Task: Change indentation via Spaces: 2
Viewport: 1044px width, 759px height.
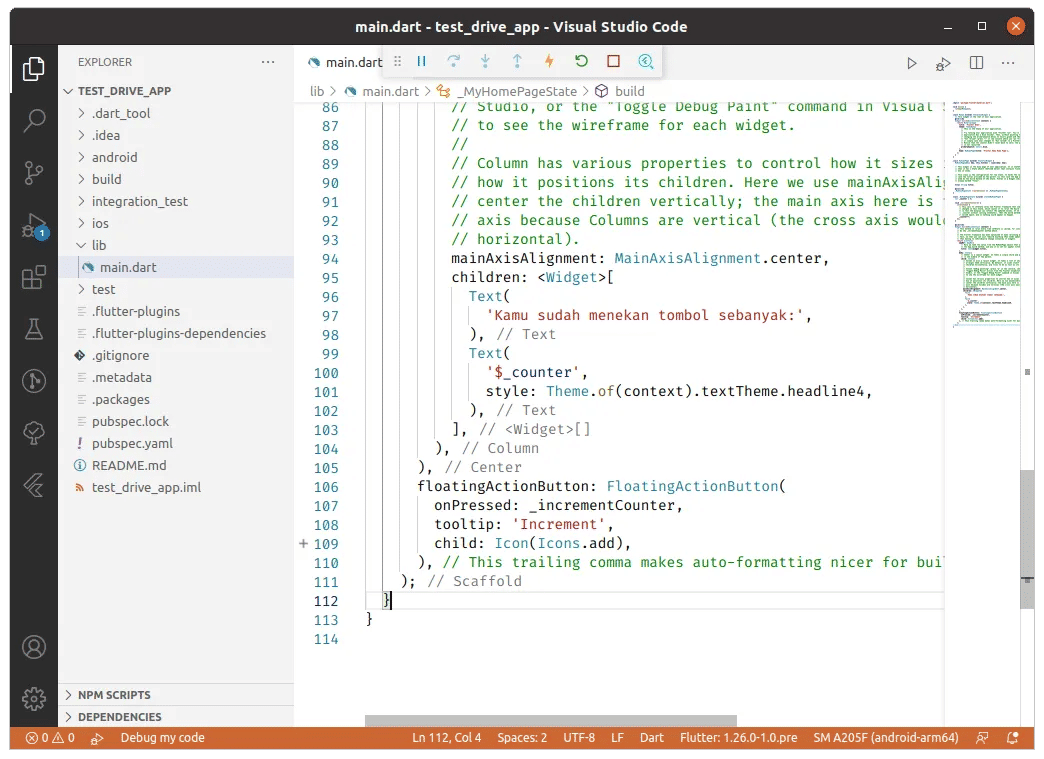Action: [x=522, y=738]
